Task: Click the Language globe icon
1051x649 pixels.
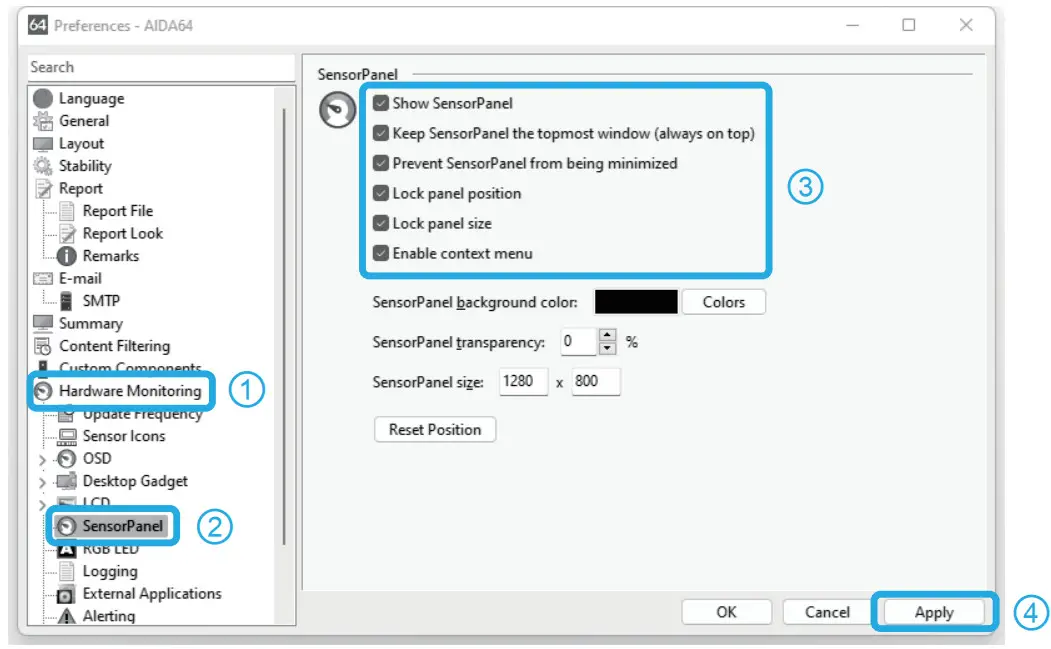Action: [x=43, y=99]
